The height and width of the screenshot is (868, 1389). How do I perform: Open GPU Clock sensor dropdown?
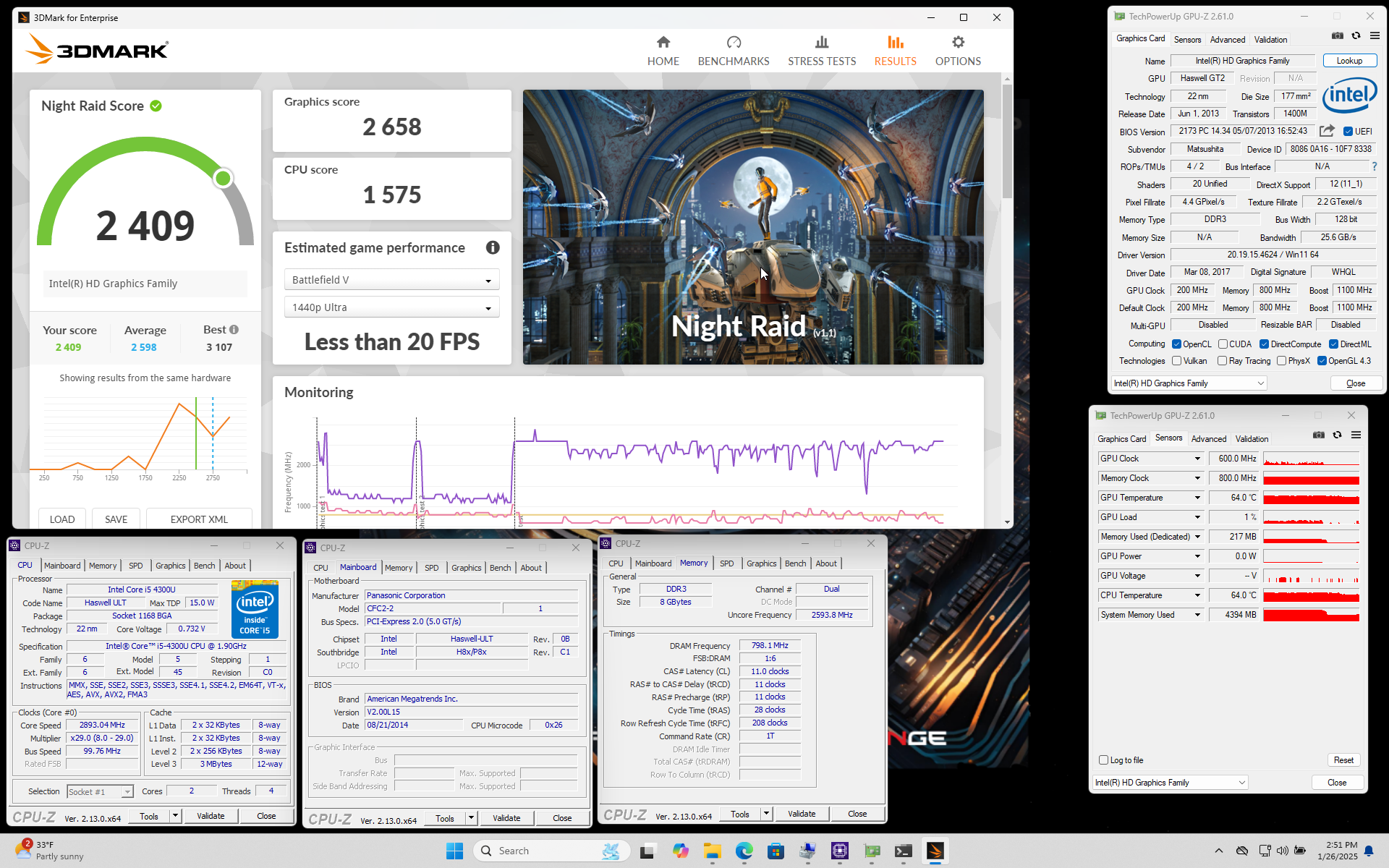pos(1197,459)
